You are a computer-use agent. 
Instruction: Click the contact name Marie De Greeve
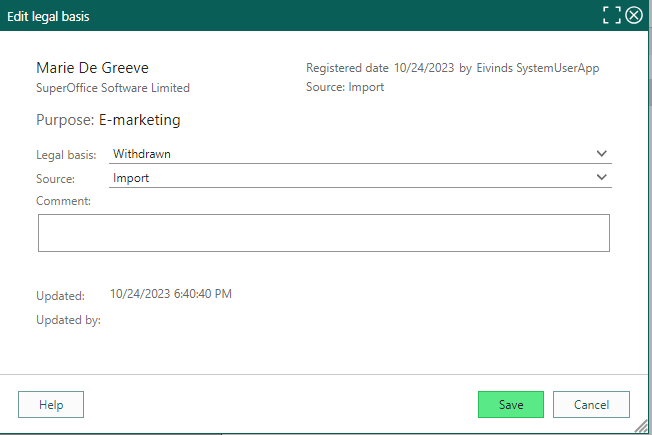[91, 68]
